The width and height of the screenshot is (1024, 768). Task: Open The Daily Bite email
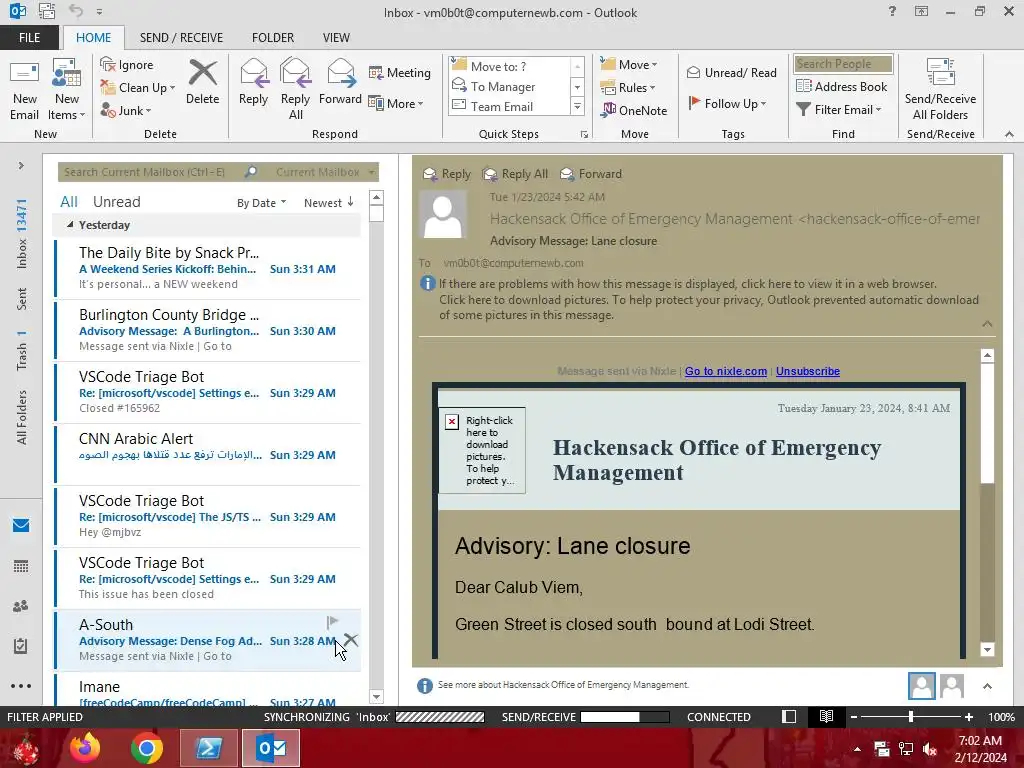coord(208,268)
